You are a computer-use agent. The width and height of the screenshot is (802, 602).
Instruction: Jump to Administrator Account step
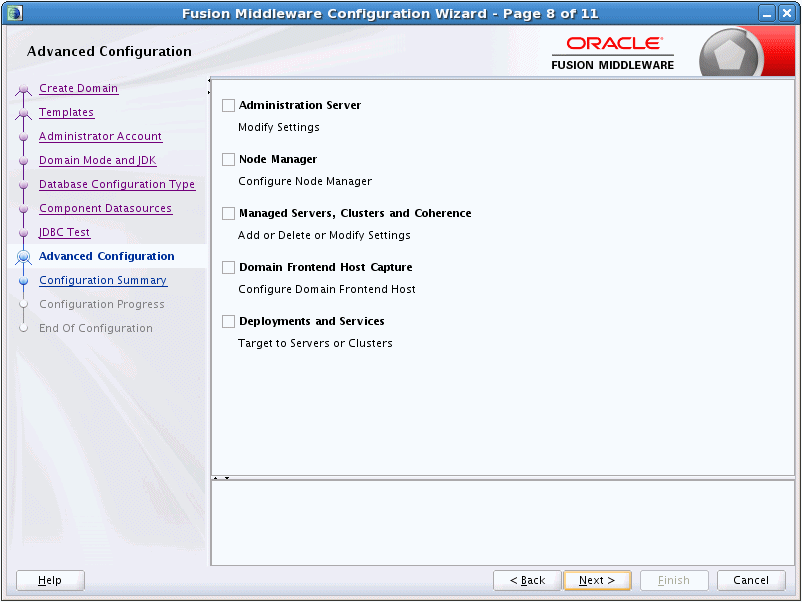[x=100, y=137]
